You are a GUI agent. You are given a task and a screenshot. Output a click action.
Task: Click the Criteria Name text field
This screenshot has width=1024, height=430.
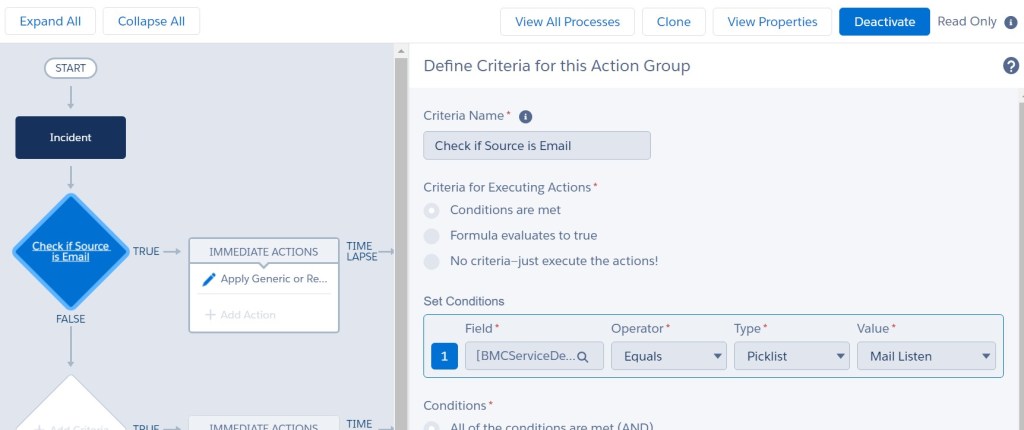pos(537,146)
